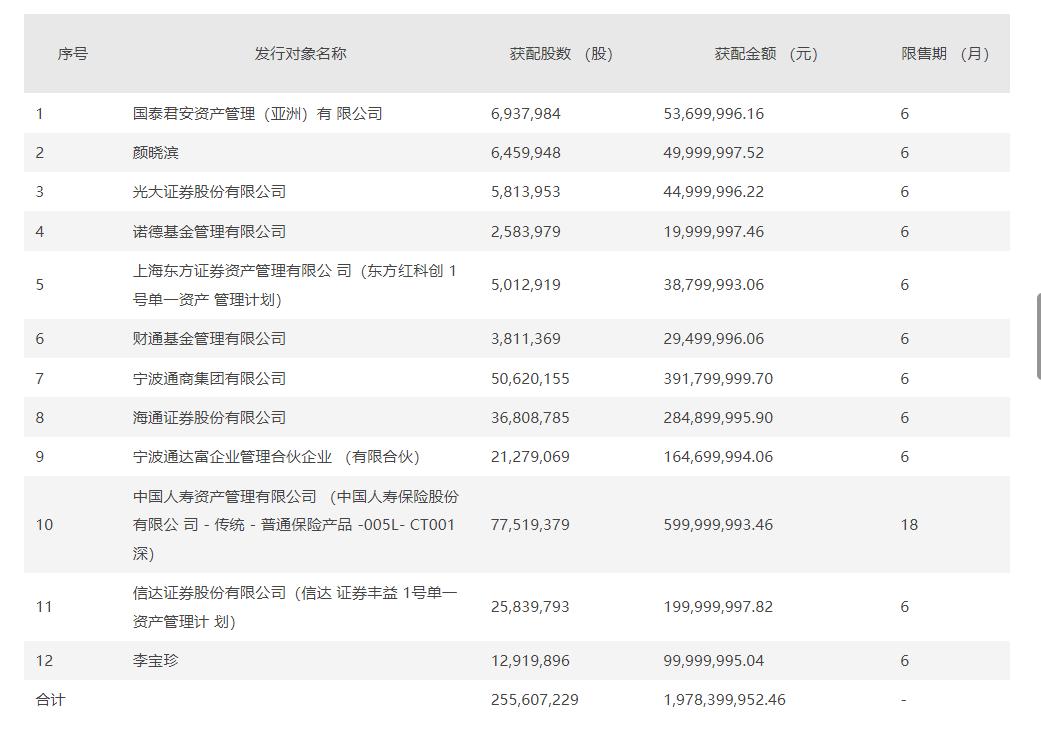The width and height of the screenshot is (1041, 731).
Task: Click share count 77,519,379
Action: [x=530, y=525]
